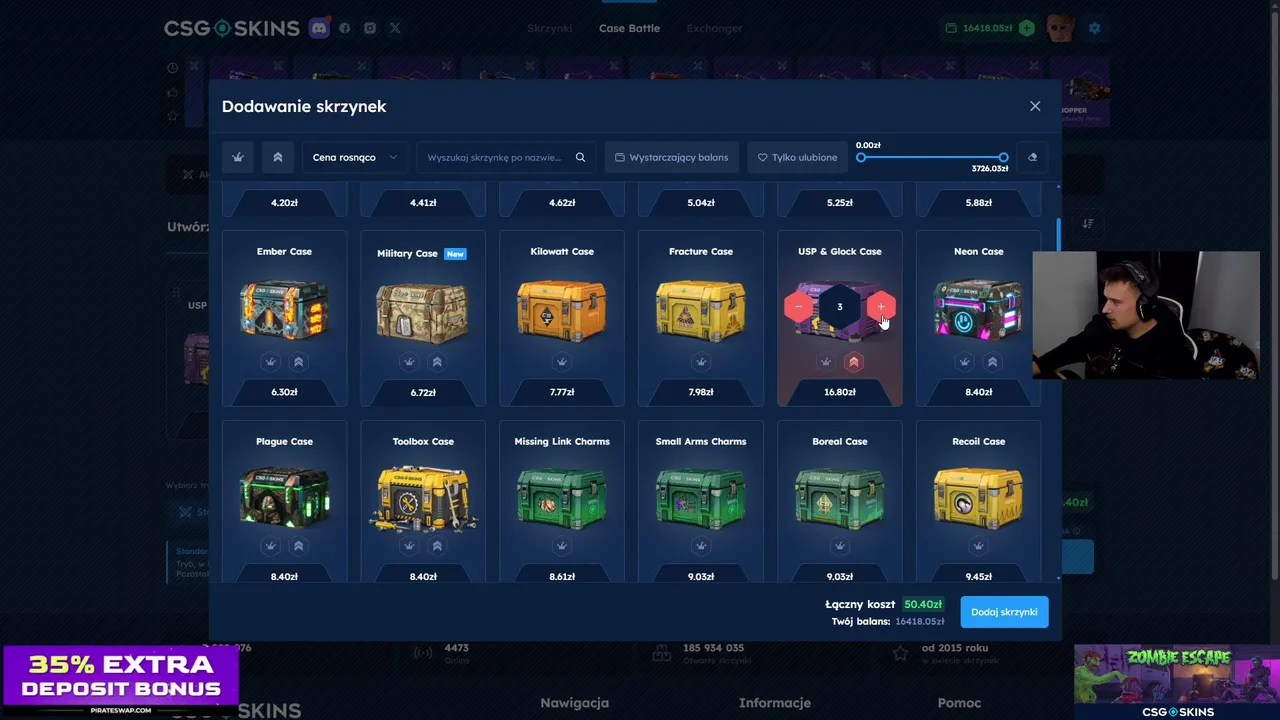Click the double-chevron icon on Plague Case
The width and height of the screenshot is (1280, 720).
click(298, 546)
